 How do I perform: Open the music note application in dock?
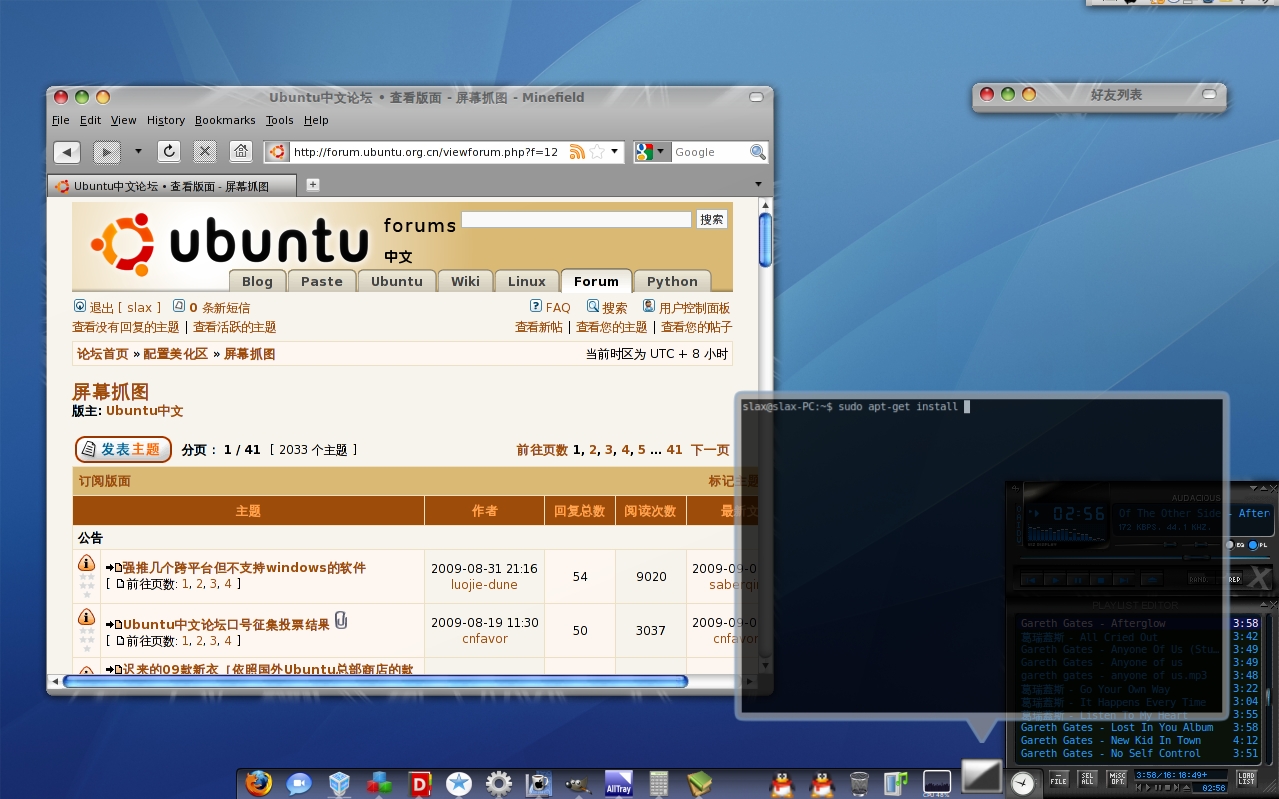pos(896,783)
